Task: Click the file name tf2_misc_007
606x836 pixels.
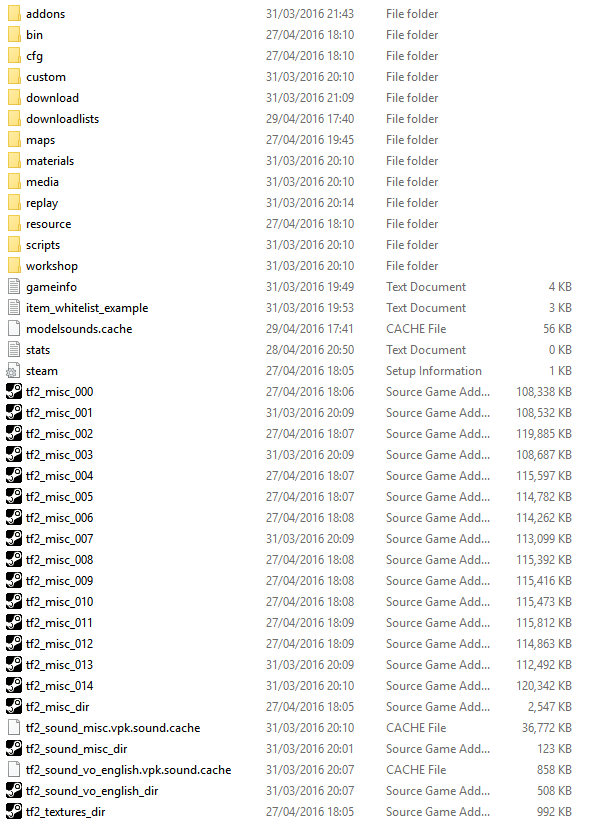Action: 60,539
